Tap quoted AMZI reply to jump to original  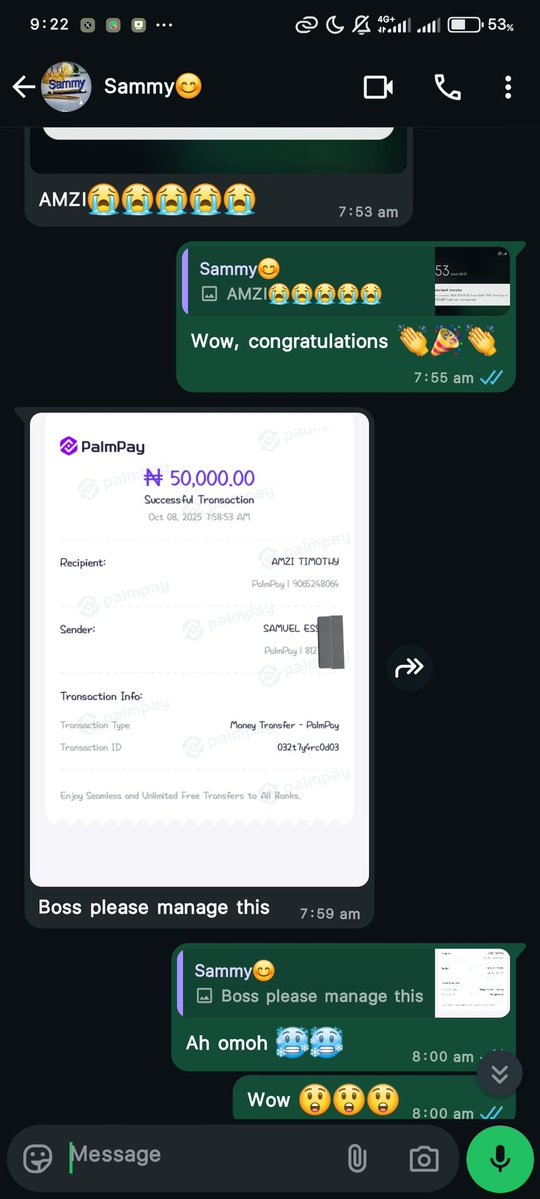point(308,281)
